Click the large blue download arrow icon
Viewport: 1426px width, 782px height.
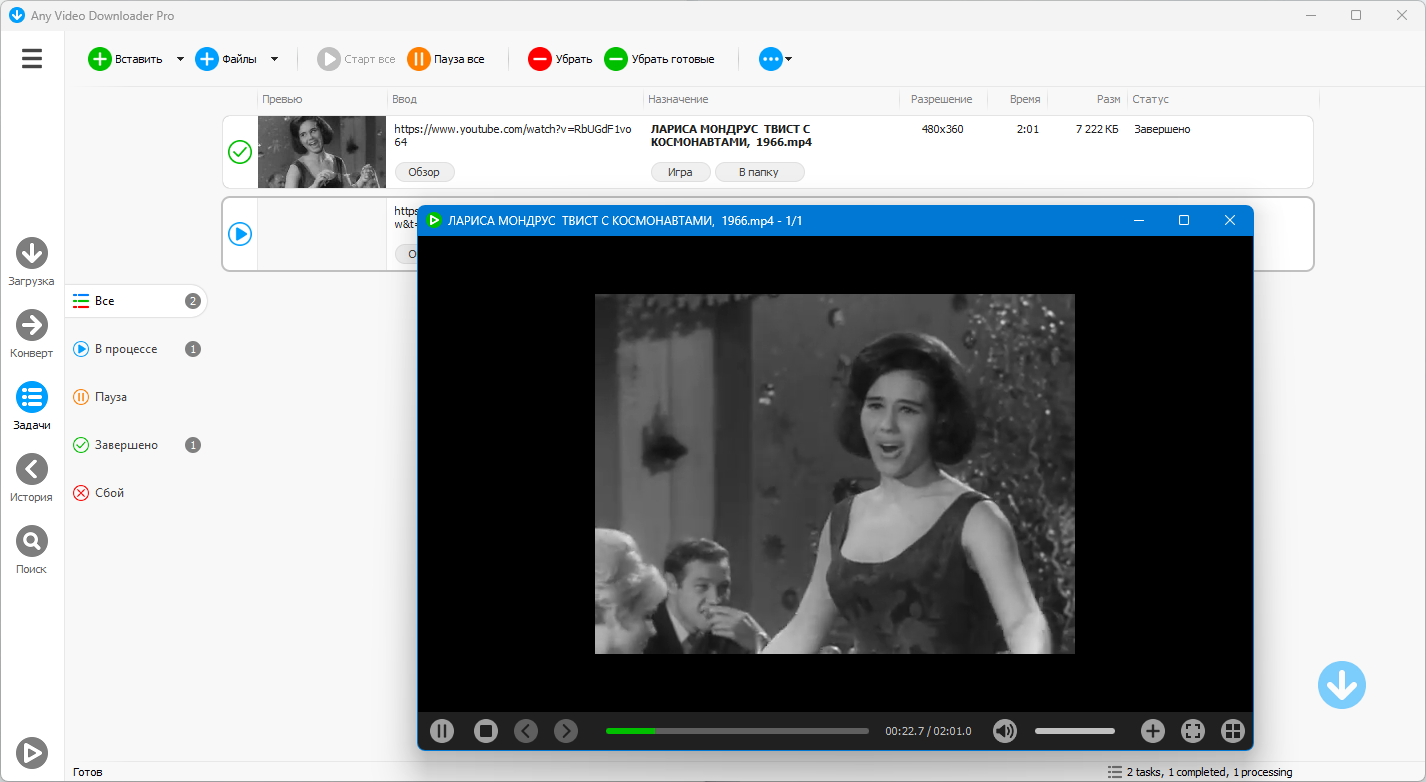click(1342, 685)
